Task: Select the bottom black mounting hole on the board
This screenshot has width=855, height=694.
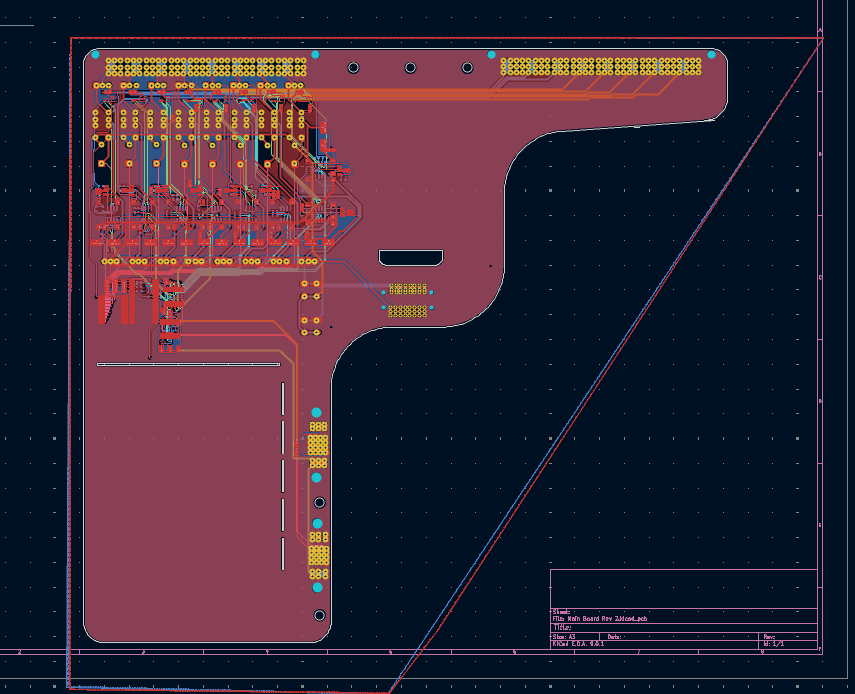Action: click(319, 615)
